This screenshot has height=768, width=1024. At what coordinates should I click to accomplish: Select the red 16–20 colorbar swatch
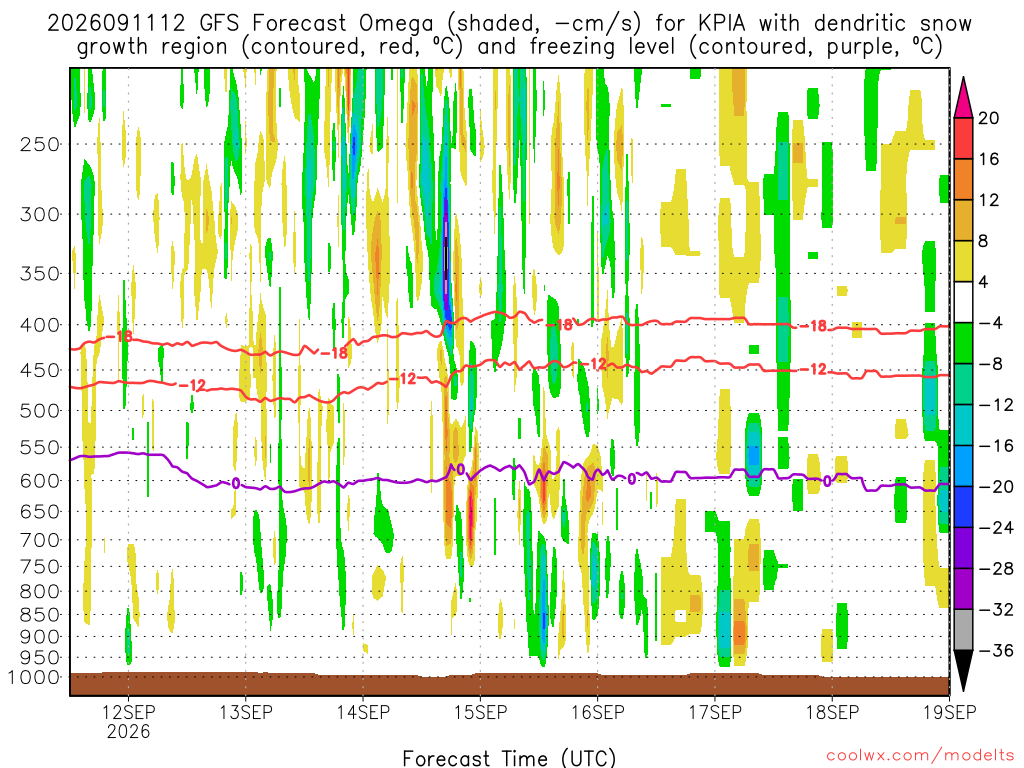click(963, 138)
